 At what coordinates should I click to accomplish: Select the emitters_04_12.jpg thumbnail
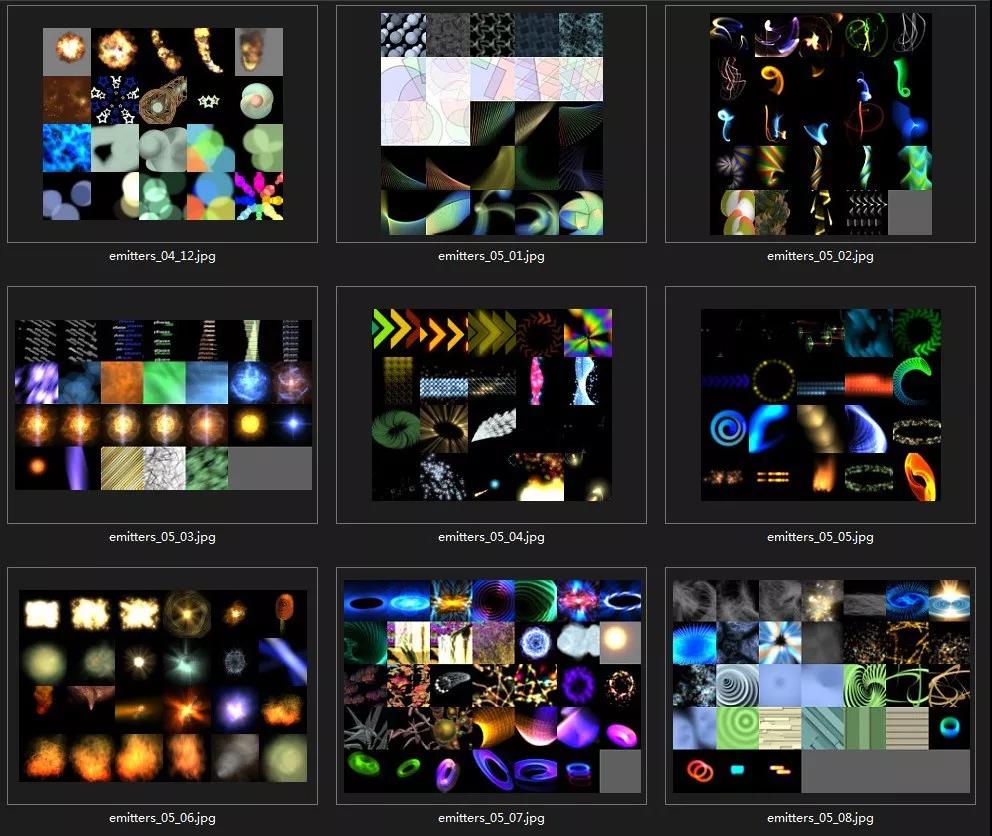[x=163, y=124]
